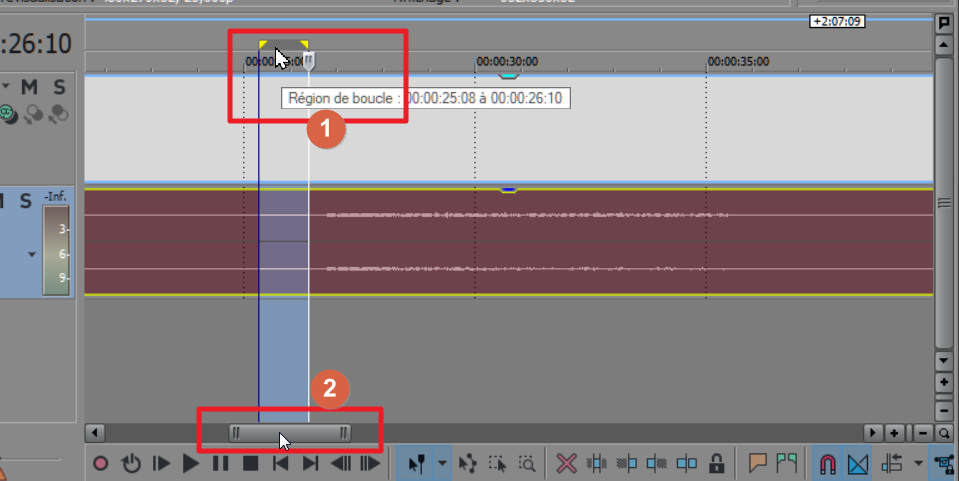
Task: Click the audio track volume meter
Action: (x=56, y=250)
